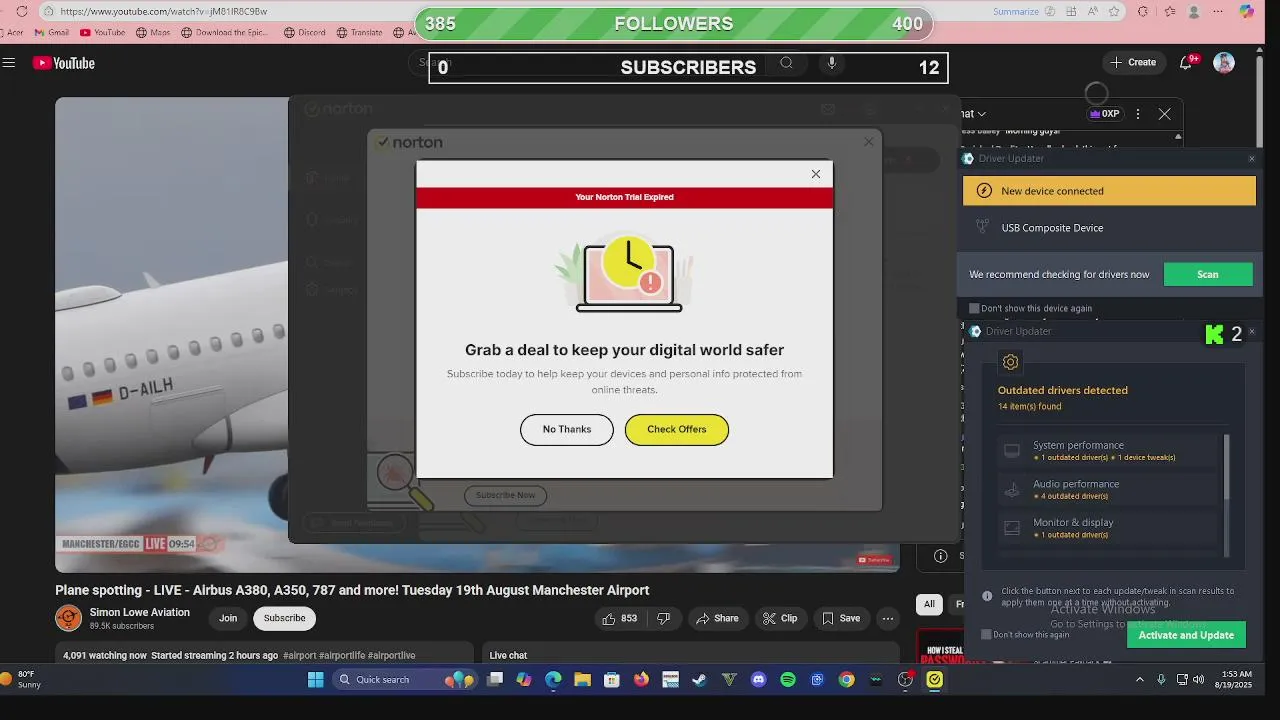Click the Edge address bar URL
The image size is (1280, 720).
pyautogui.click(x=163, y=11)
